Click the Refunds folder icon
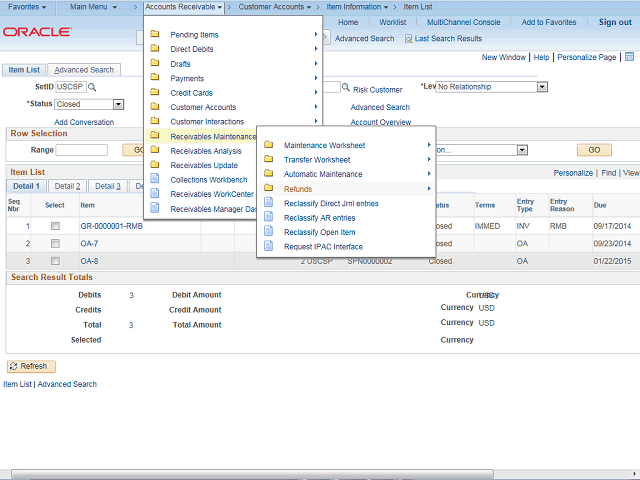This screenshot has height=480, width=640. [268, 189]
